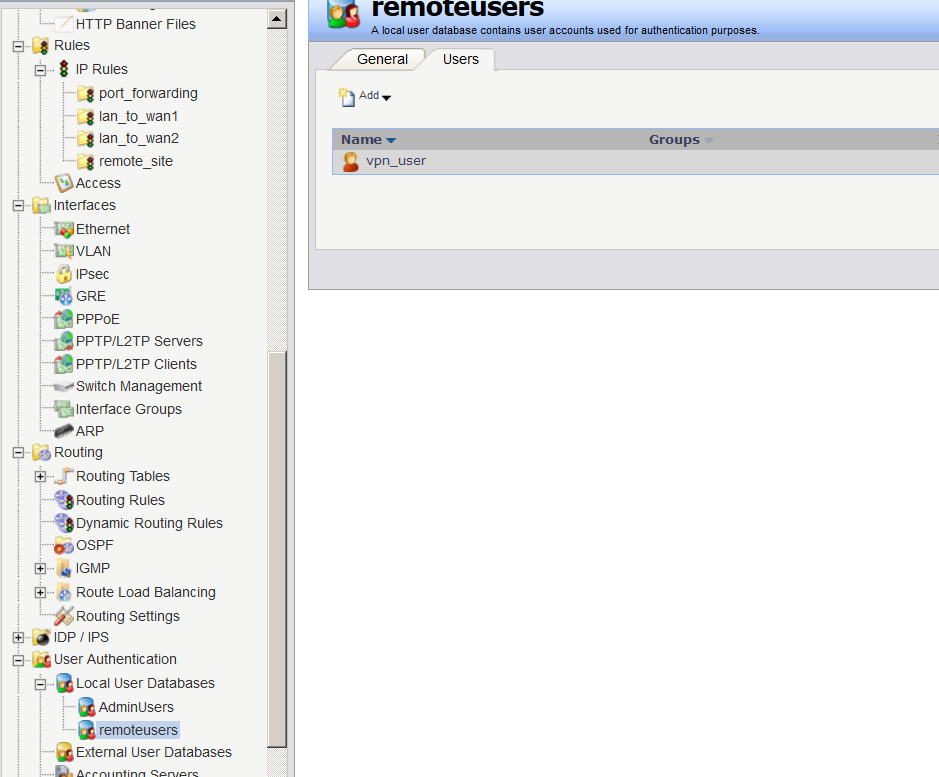Click the ARP chip icon

click(63, 431)
